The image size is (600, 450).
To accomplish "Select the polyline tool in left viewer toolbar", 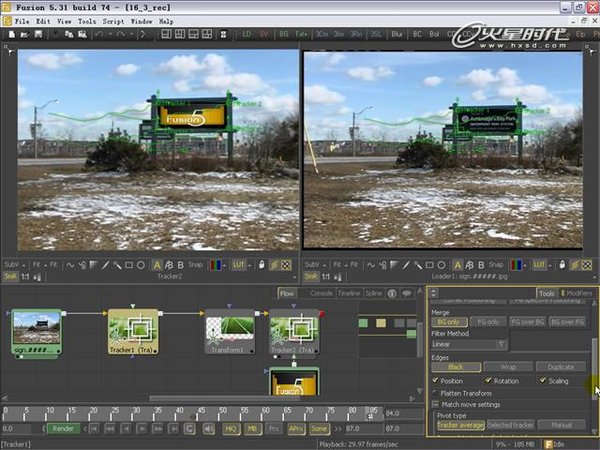I will 70,265.
